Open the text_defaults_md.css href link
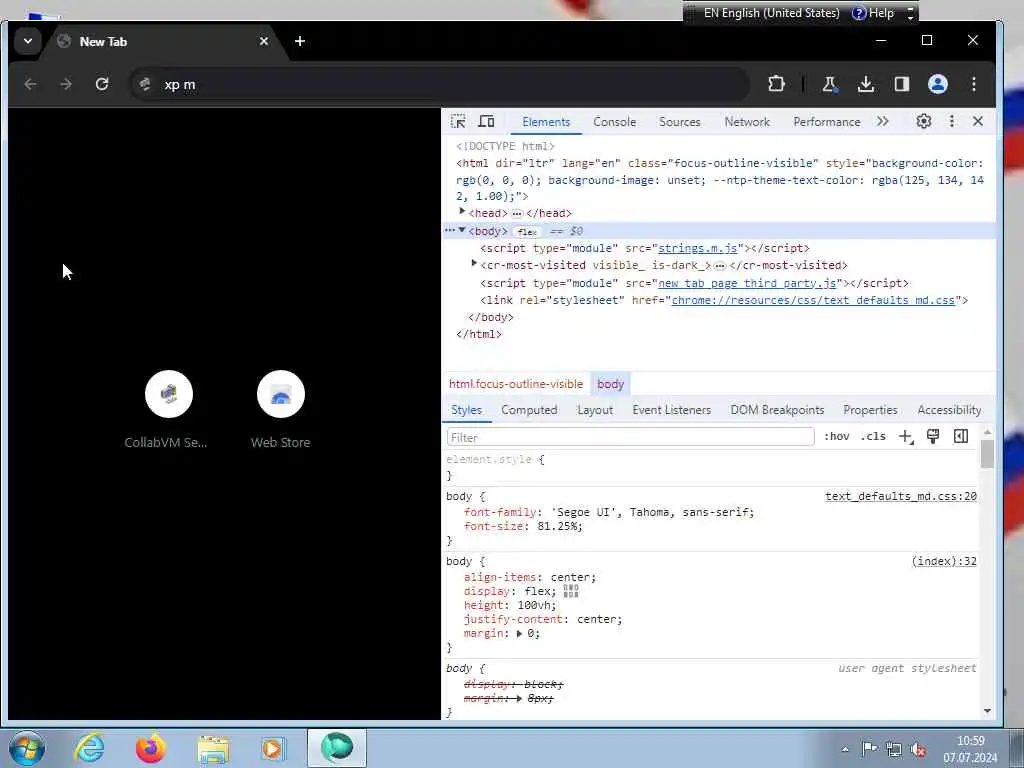The height and width of the screenshot is (768, 1024). click(813, 300)
